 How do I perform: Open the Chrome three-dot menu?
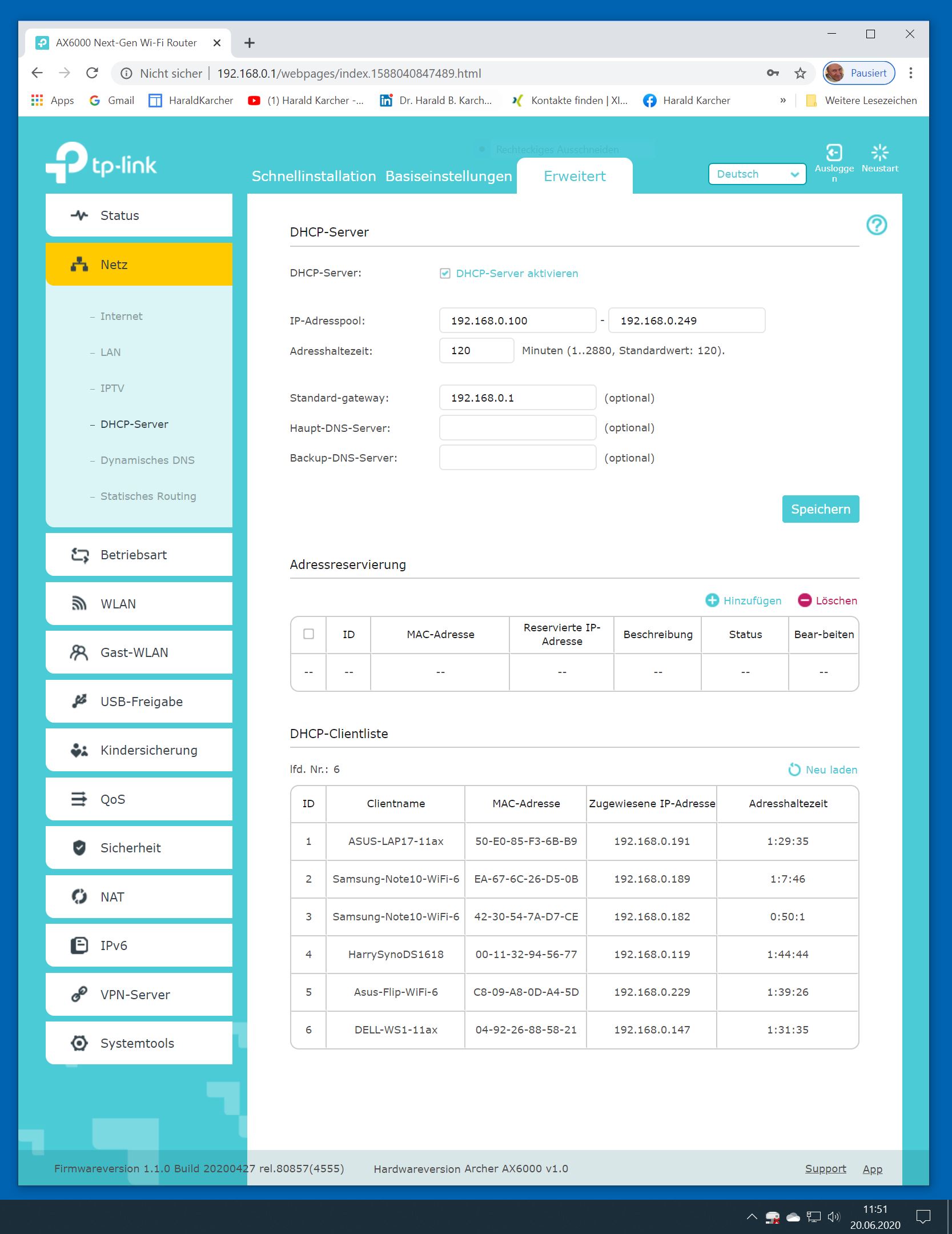click(x=911, y=73)
